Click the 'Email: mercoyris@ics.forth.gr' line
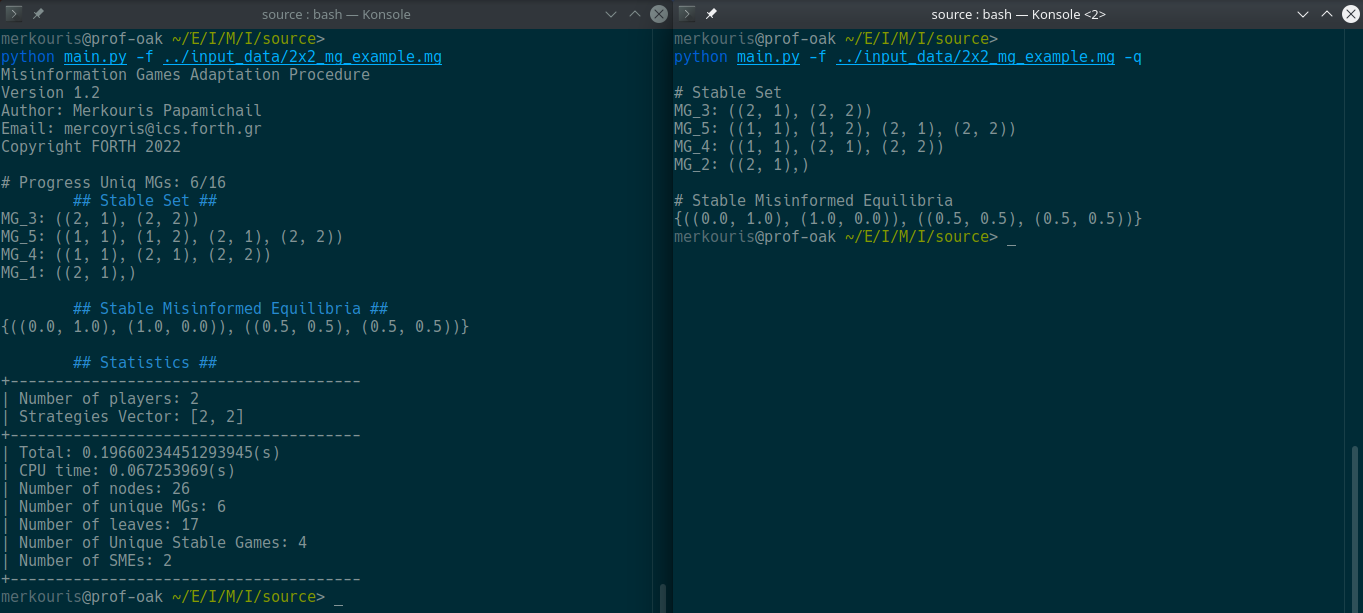The image size is (1363, 613). click(131, 129)
